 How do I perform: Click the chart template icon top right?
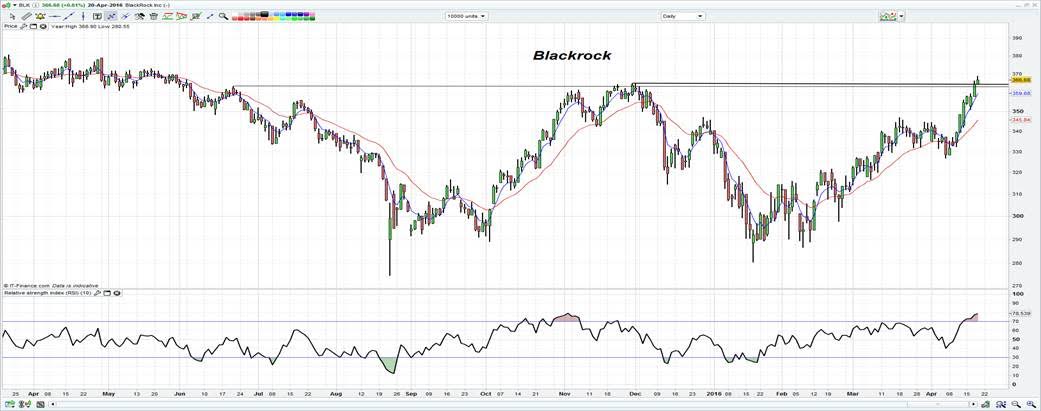[x=888, y=16]
